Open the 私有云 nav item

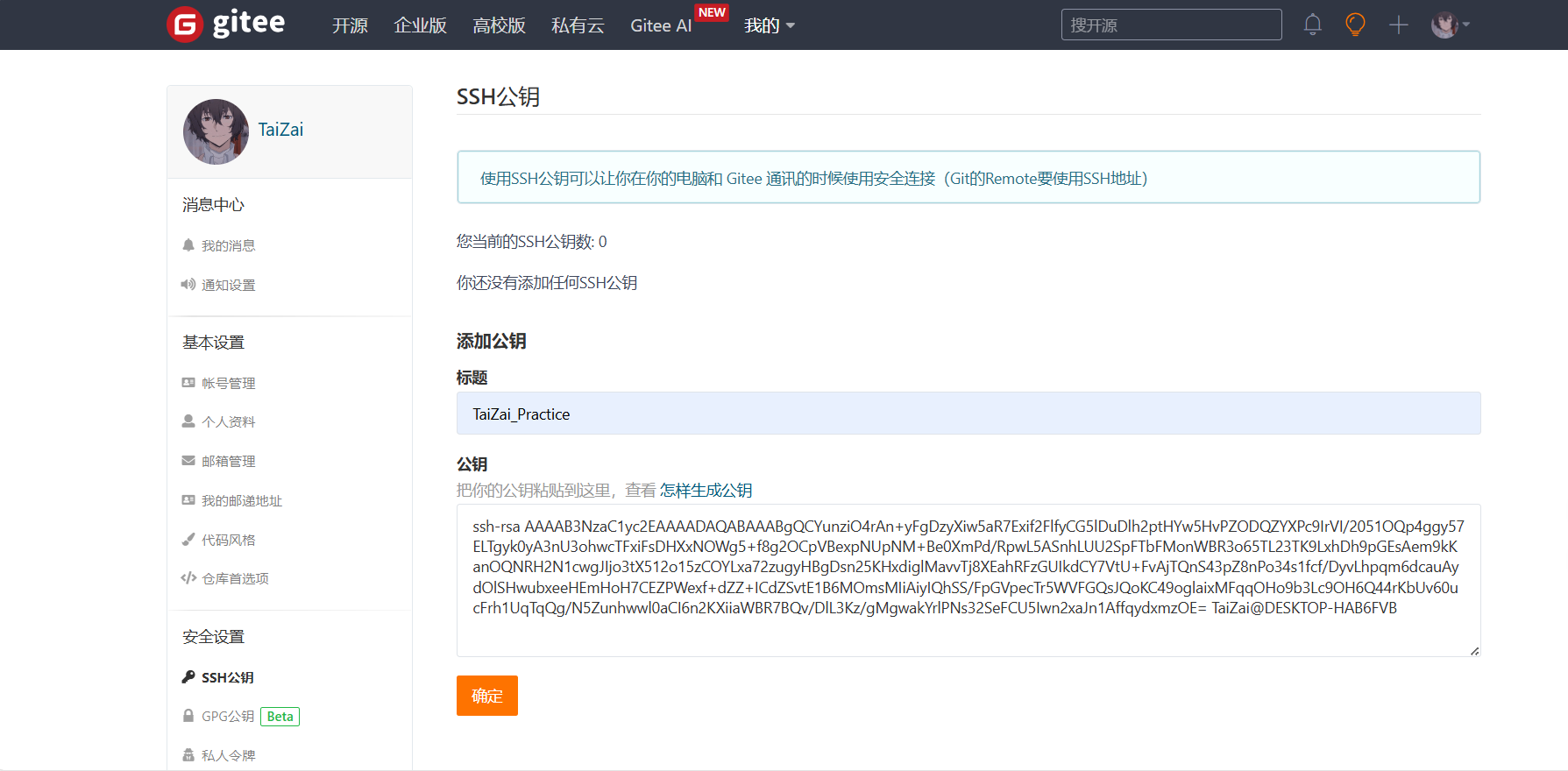[x=578, y=25]
